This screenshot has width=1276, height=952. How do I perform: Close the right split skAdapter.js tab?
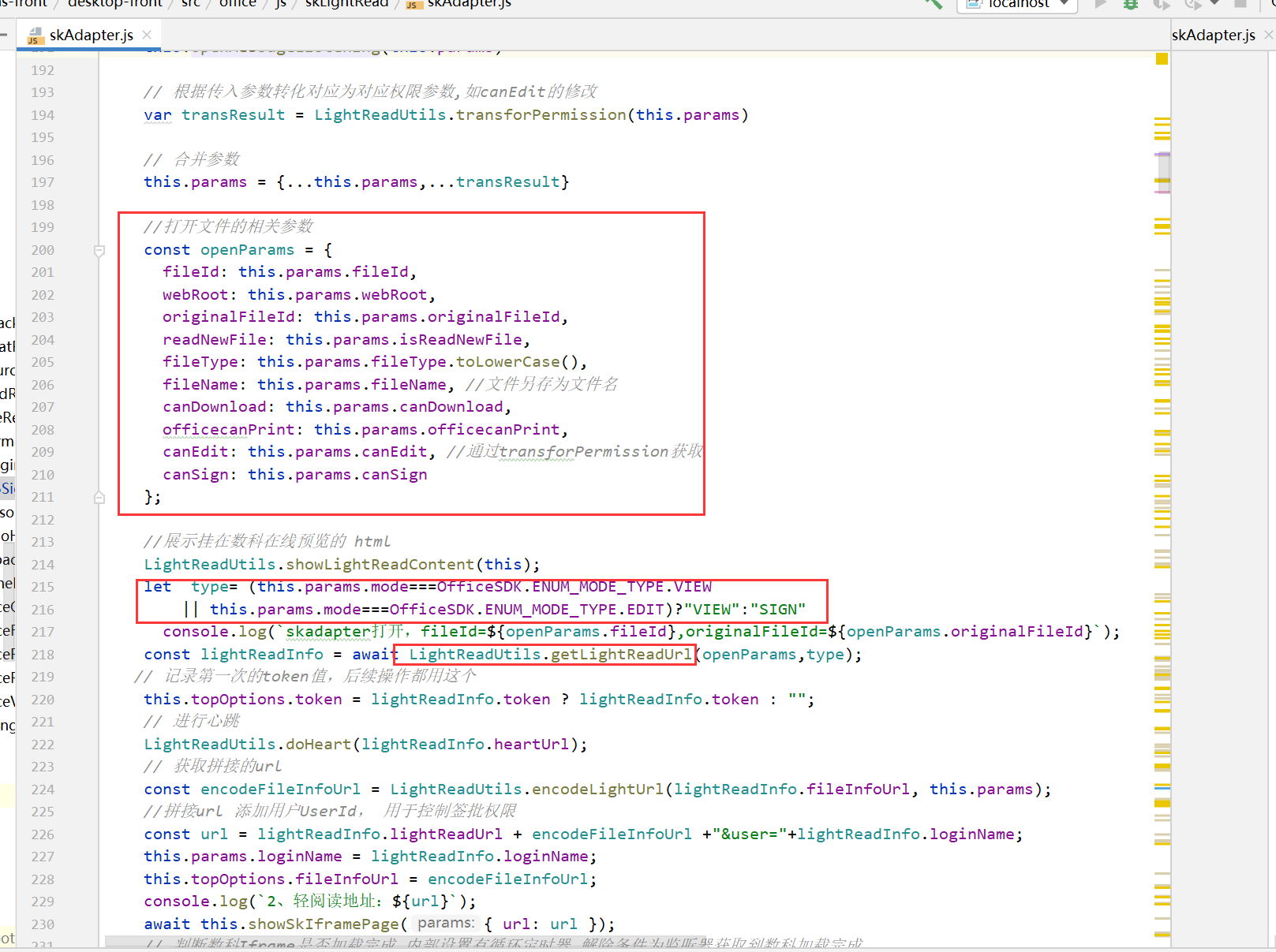click(x=1268, y=35)
